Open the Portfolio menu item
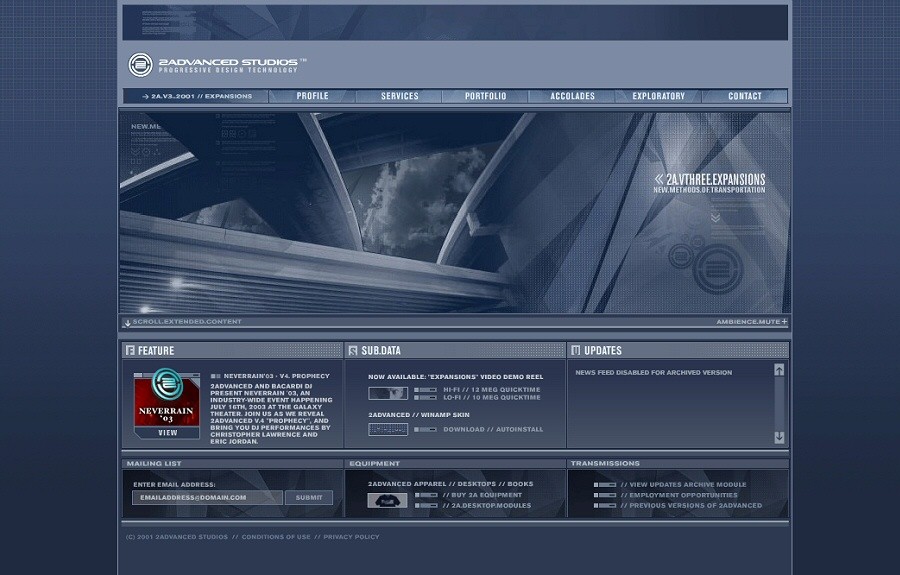 tap(486, 96)
